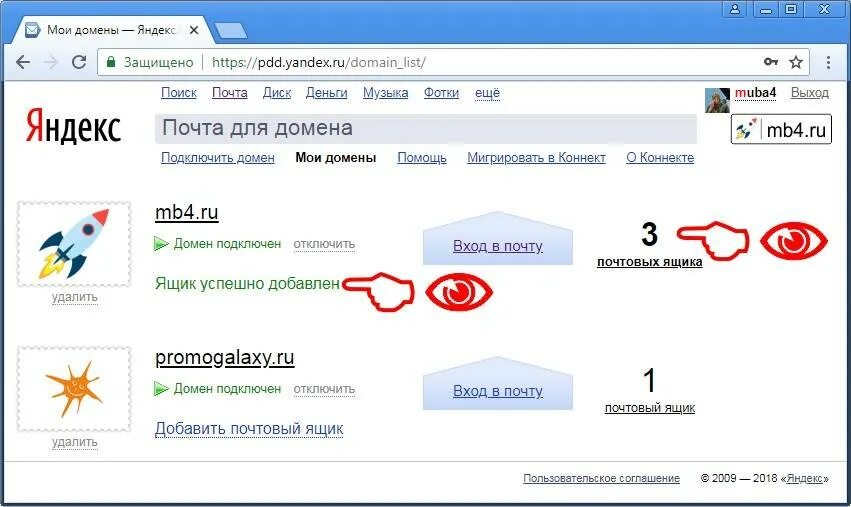Disable promogalaxy.ru via отключить link

point(324,389)
